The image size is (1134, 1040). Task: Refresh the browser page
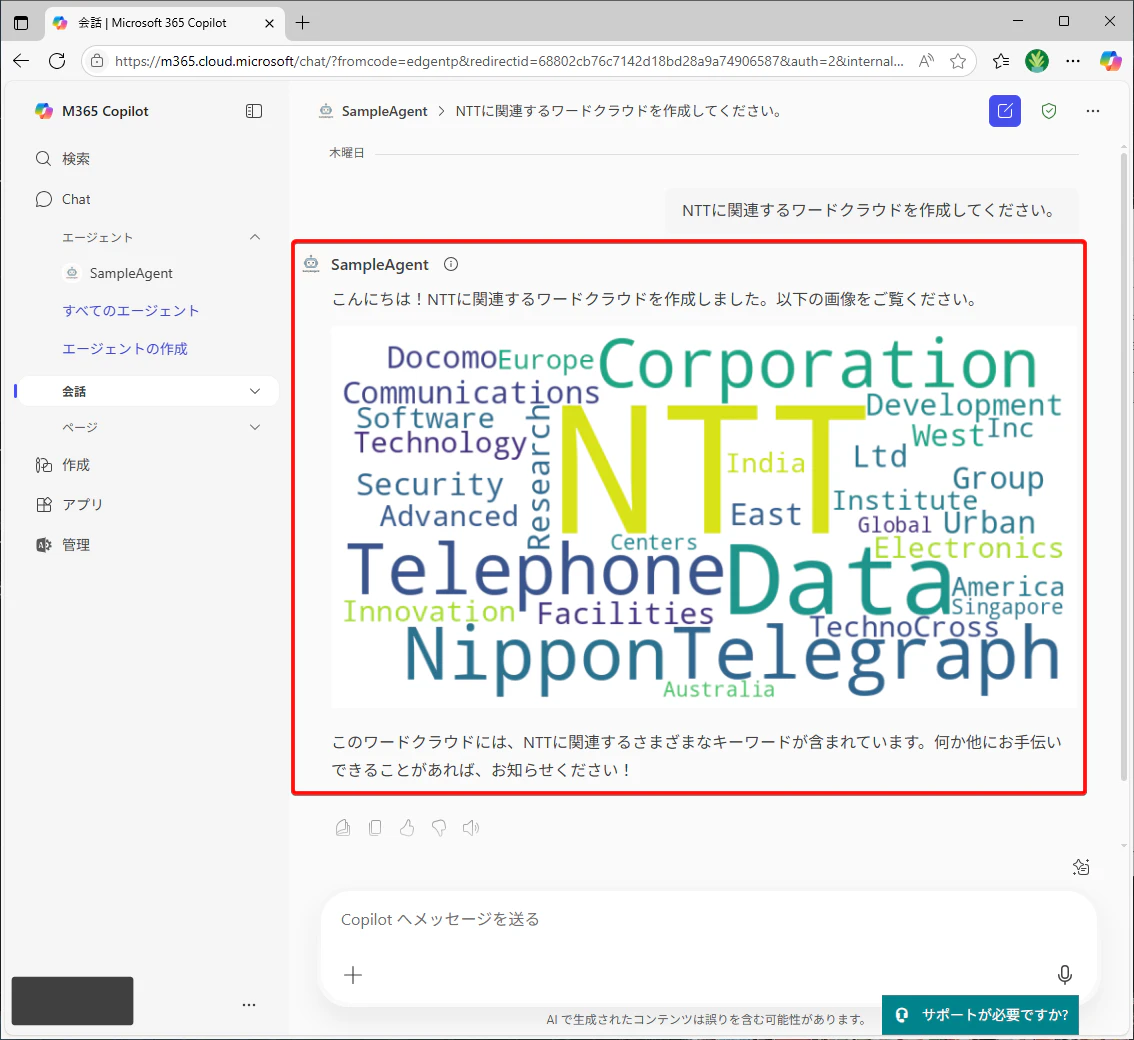coord(57,61)
